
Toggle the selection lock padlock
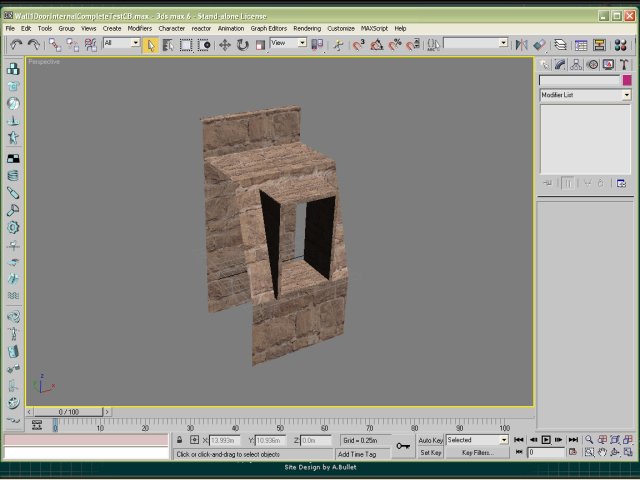click(x=179, y=440)
